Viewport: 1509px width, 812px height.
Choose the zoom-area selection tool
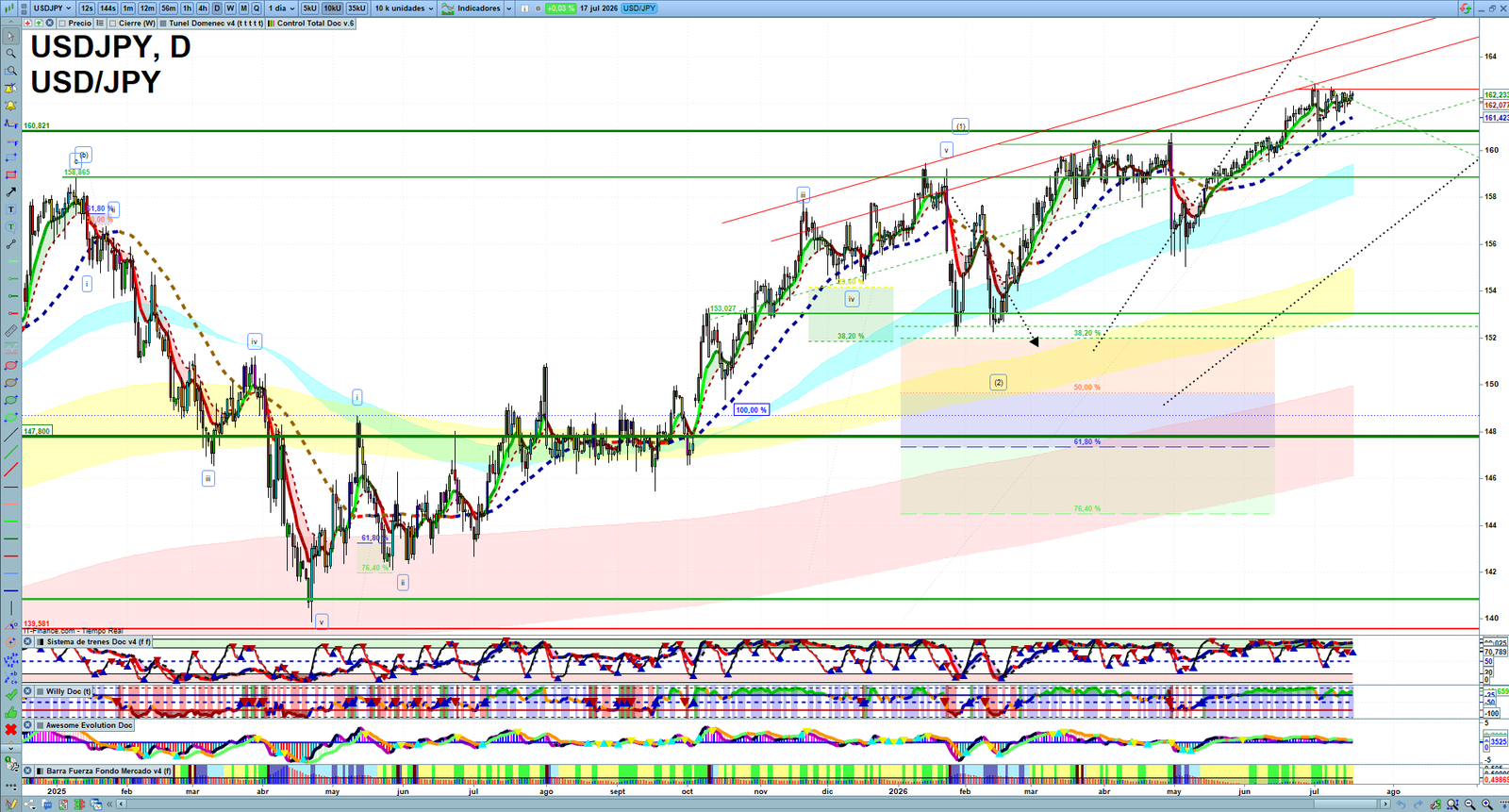click(x=11, y=71)
